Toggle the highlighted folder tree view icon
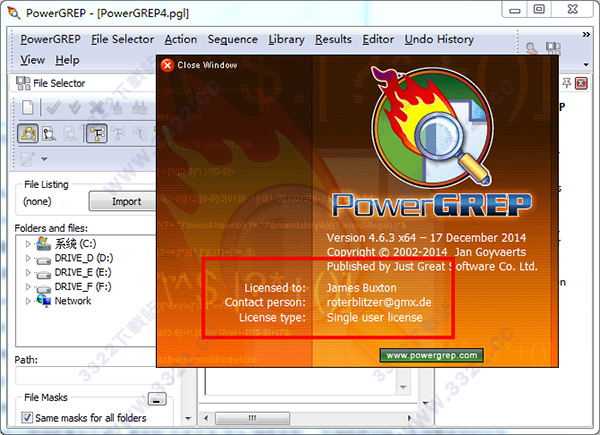 (x=97, y=133)
